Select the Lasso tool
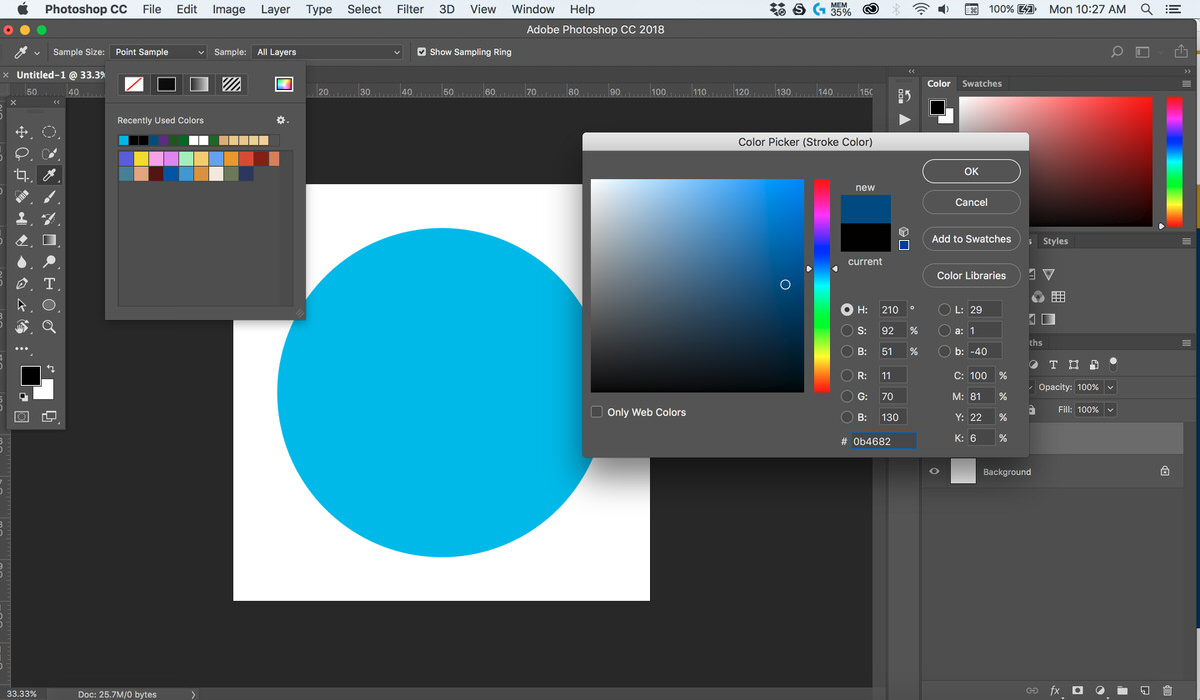Image resolution: width=1200 pixels, height=700 pixels. 22,154
